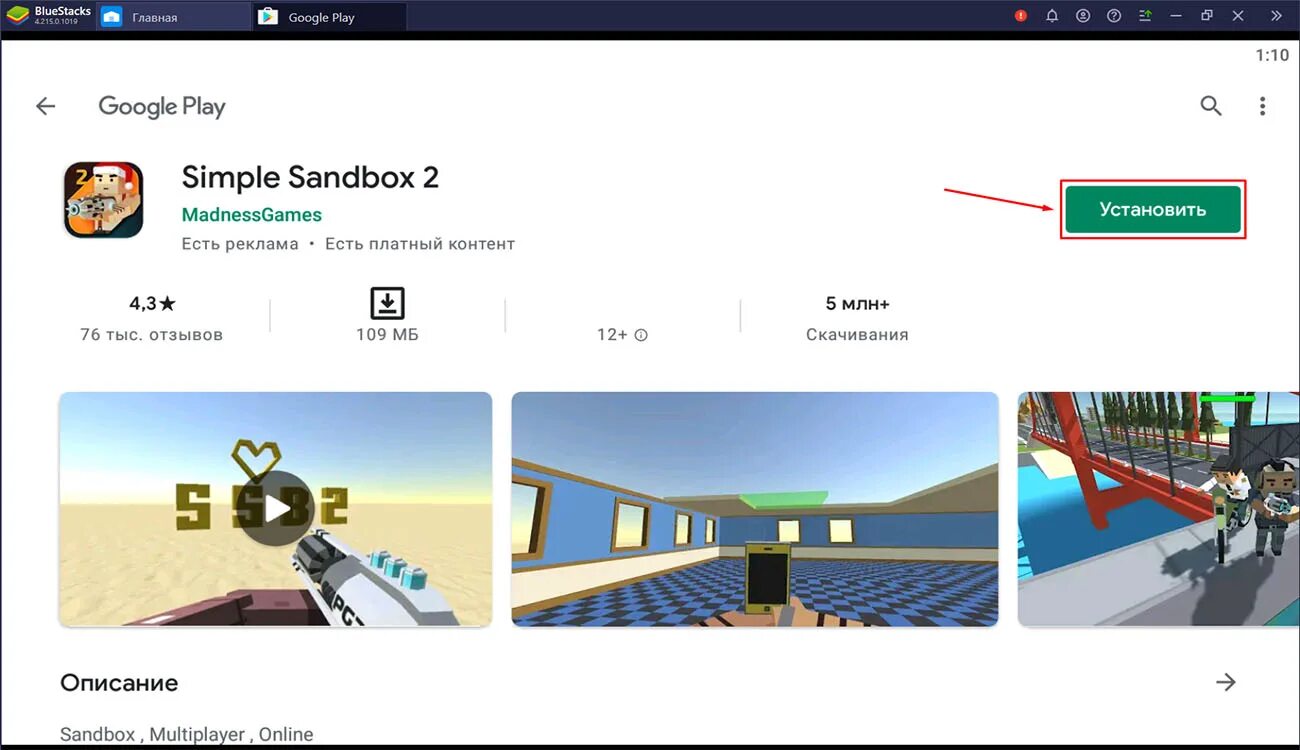Click the 12+ age rating info icon
The height and width of the screenshot is (750, 1300).
click(641, 335)
